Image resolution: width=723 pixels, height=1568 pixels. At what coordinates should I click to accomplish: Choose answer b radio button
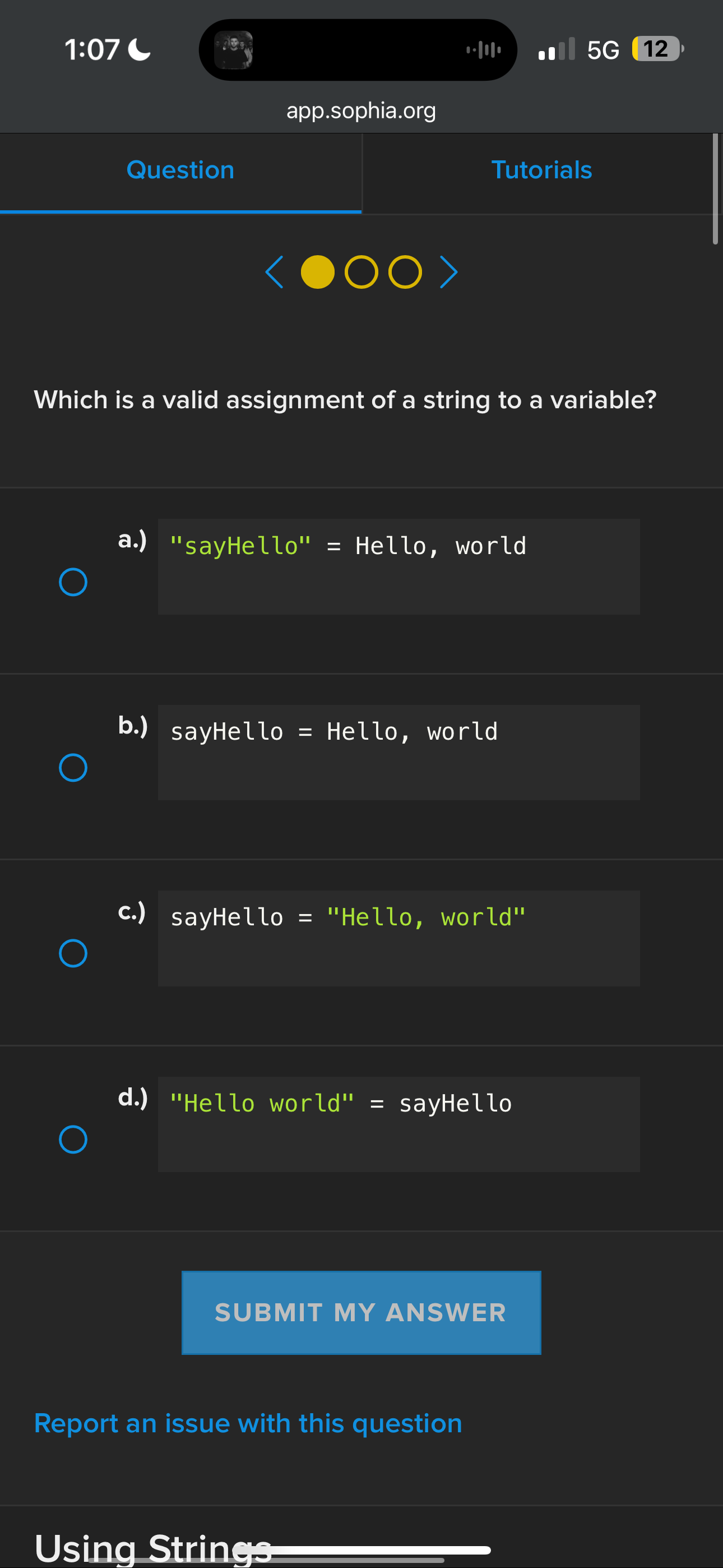click(73, 768)
